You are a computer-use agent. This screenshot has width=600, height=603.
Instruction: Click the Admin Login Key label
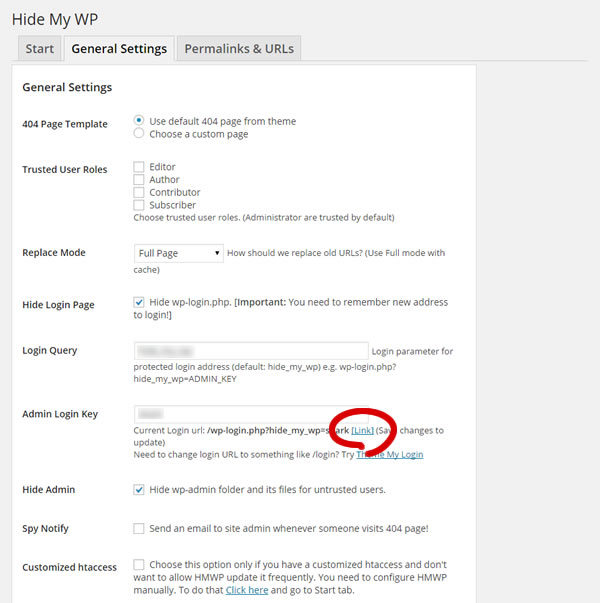pos(60,414)
